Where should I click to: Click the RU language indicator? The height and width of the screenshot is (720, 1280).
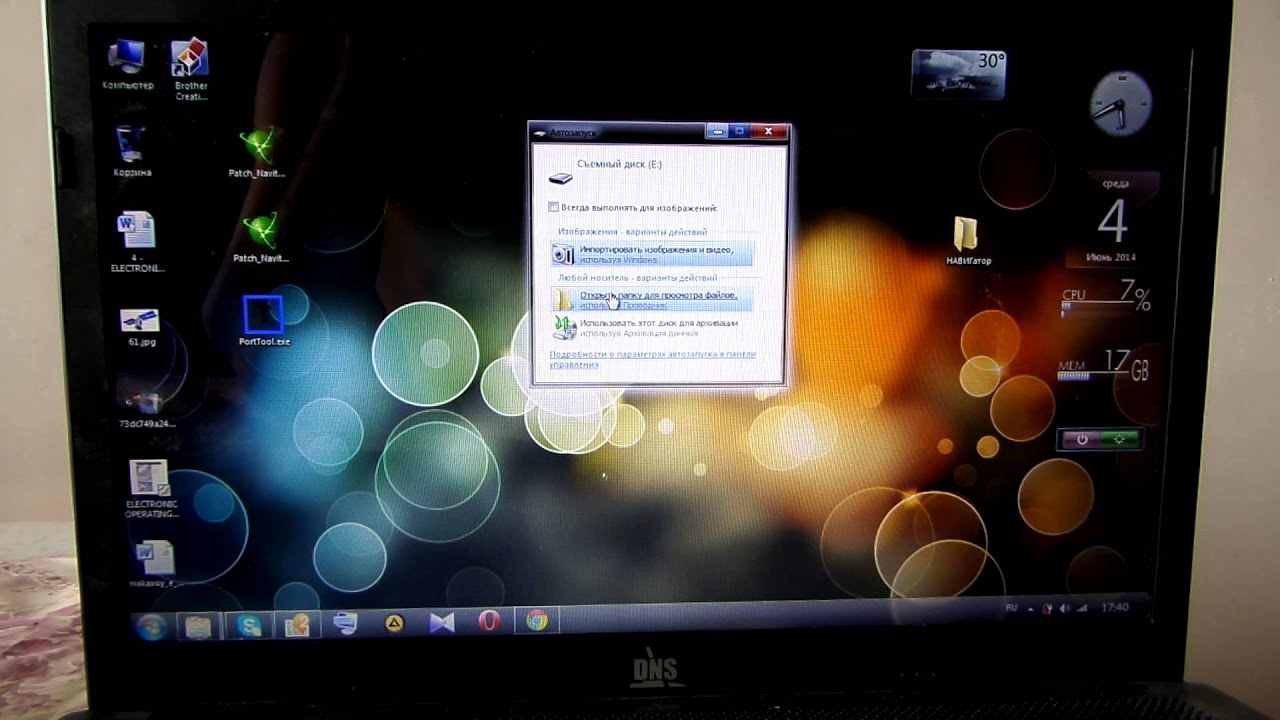1011,608
